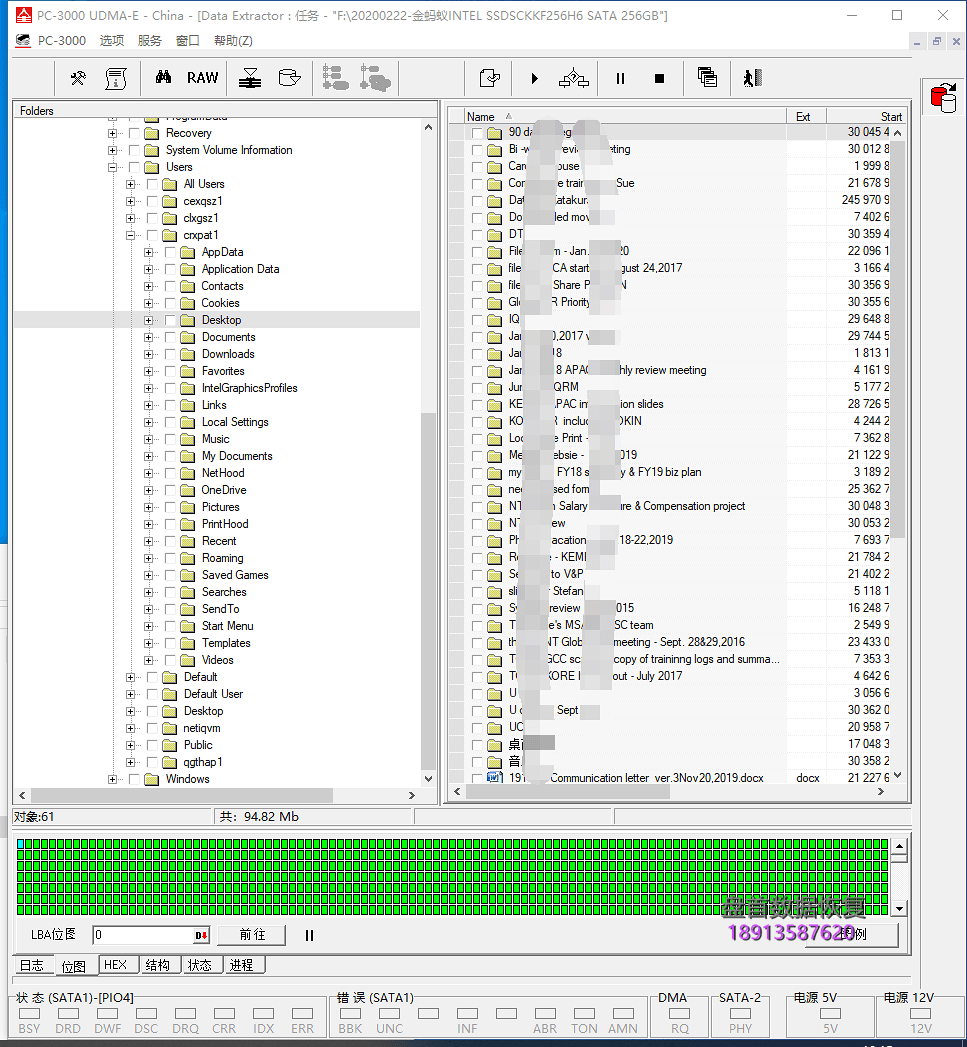Click the hammer and wrench utilities icon

click(x=77, y=78)
